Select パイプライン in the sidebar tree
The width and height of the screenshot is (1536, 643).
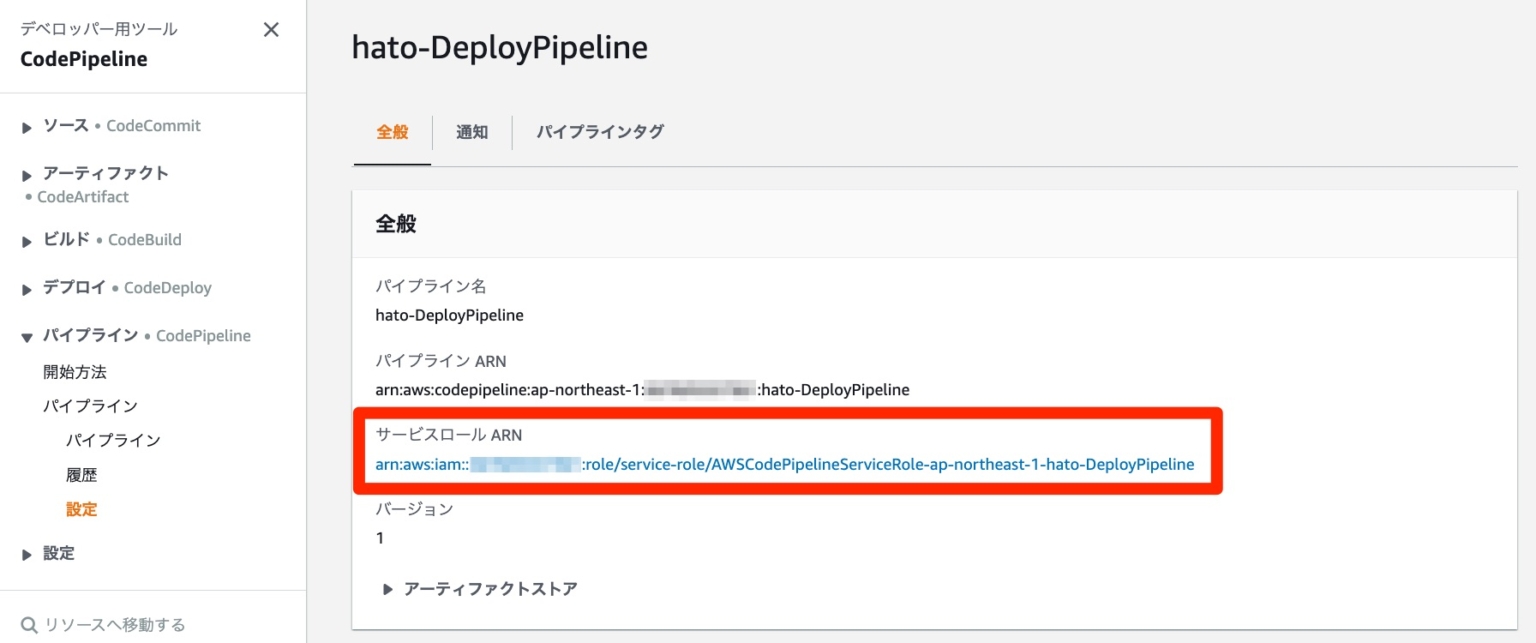point(113,439)
